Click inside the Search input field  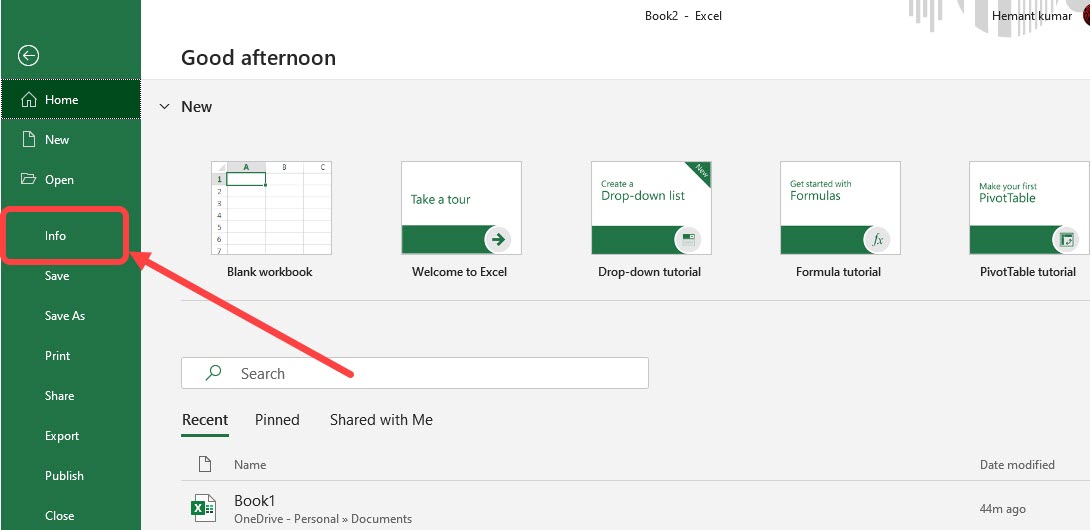414,374
